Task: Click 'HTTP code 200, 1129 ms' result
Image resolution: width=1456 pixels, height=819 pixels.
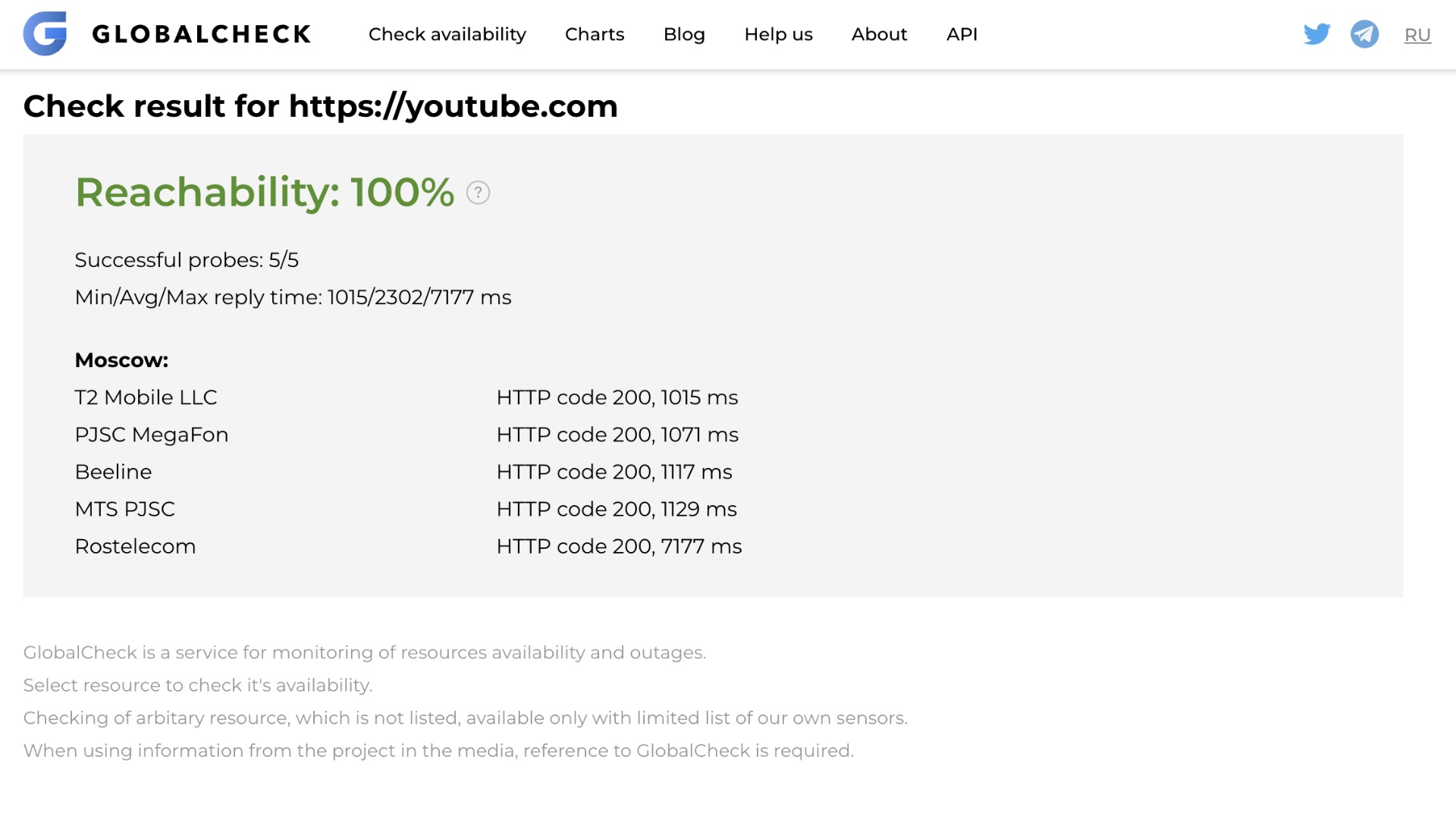Action: pyautogui.click(x=617, y=509)
